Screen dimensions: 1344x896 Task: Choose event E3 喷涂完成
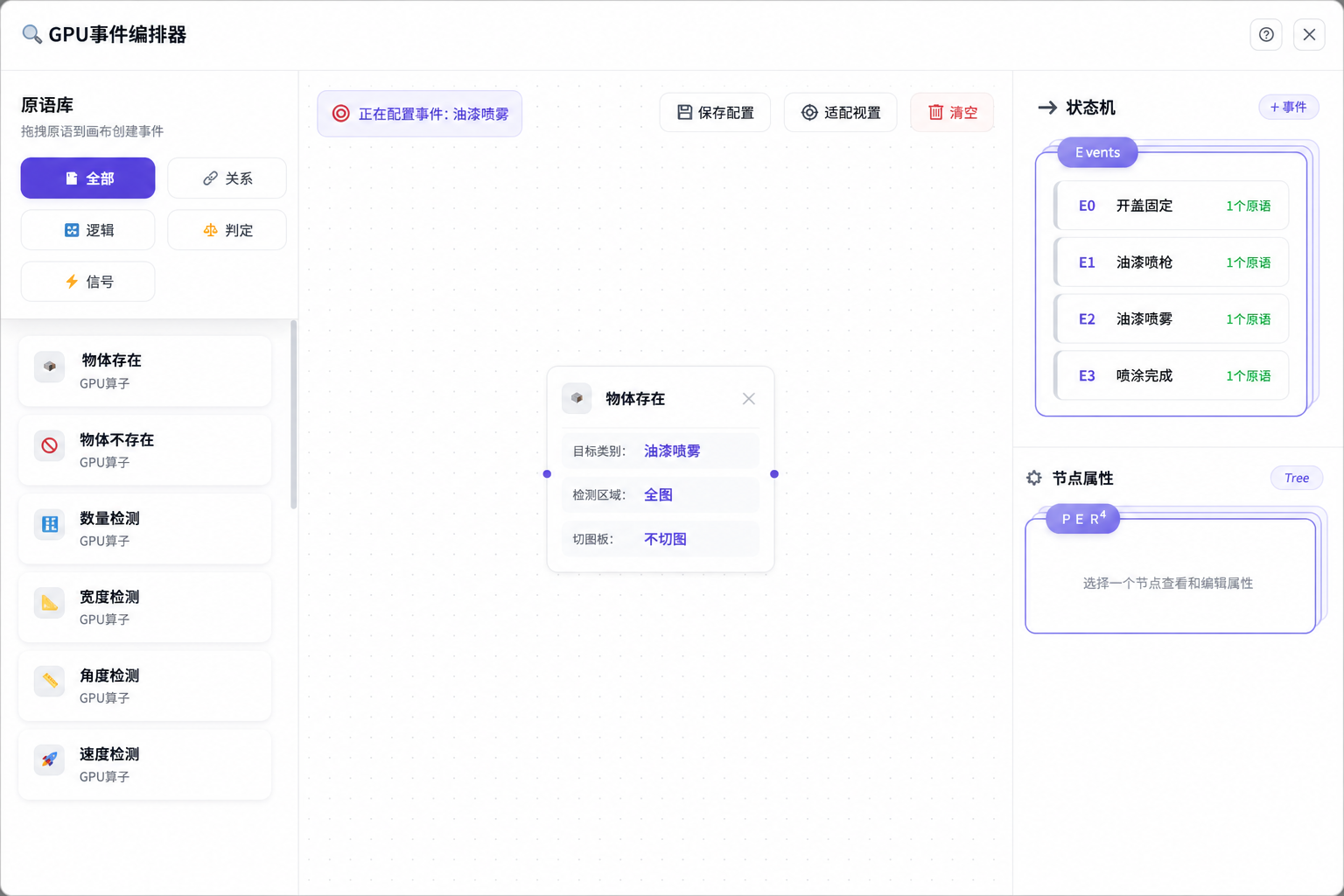(x=1172, y=375)
